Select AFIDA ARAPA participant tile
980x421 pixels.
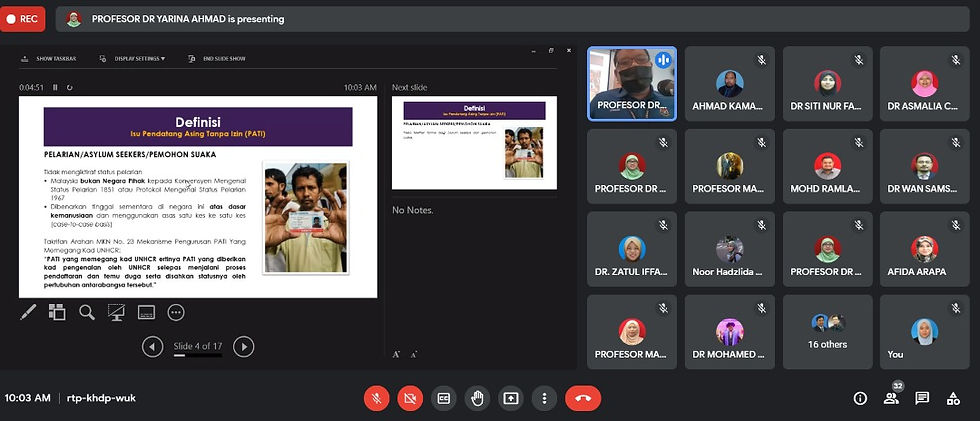point(925,249)
